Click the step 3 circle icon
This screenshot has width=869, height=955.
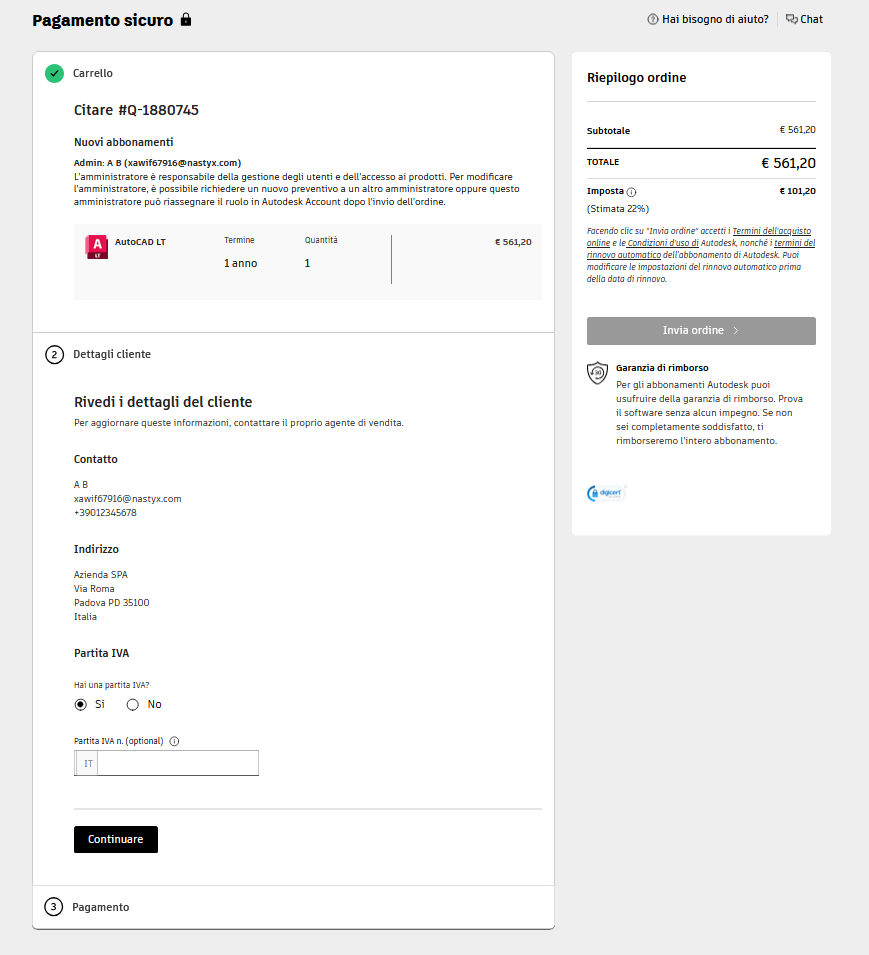(x=54, y=907)
